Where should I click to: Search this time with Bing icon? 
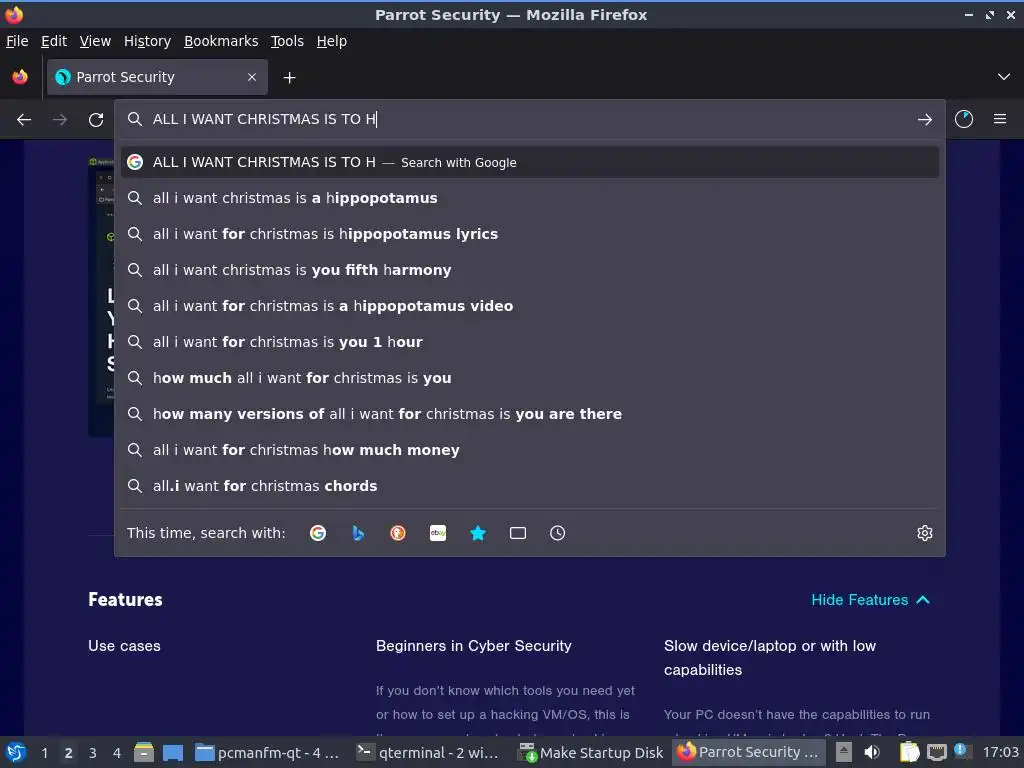358,533
